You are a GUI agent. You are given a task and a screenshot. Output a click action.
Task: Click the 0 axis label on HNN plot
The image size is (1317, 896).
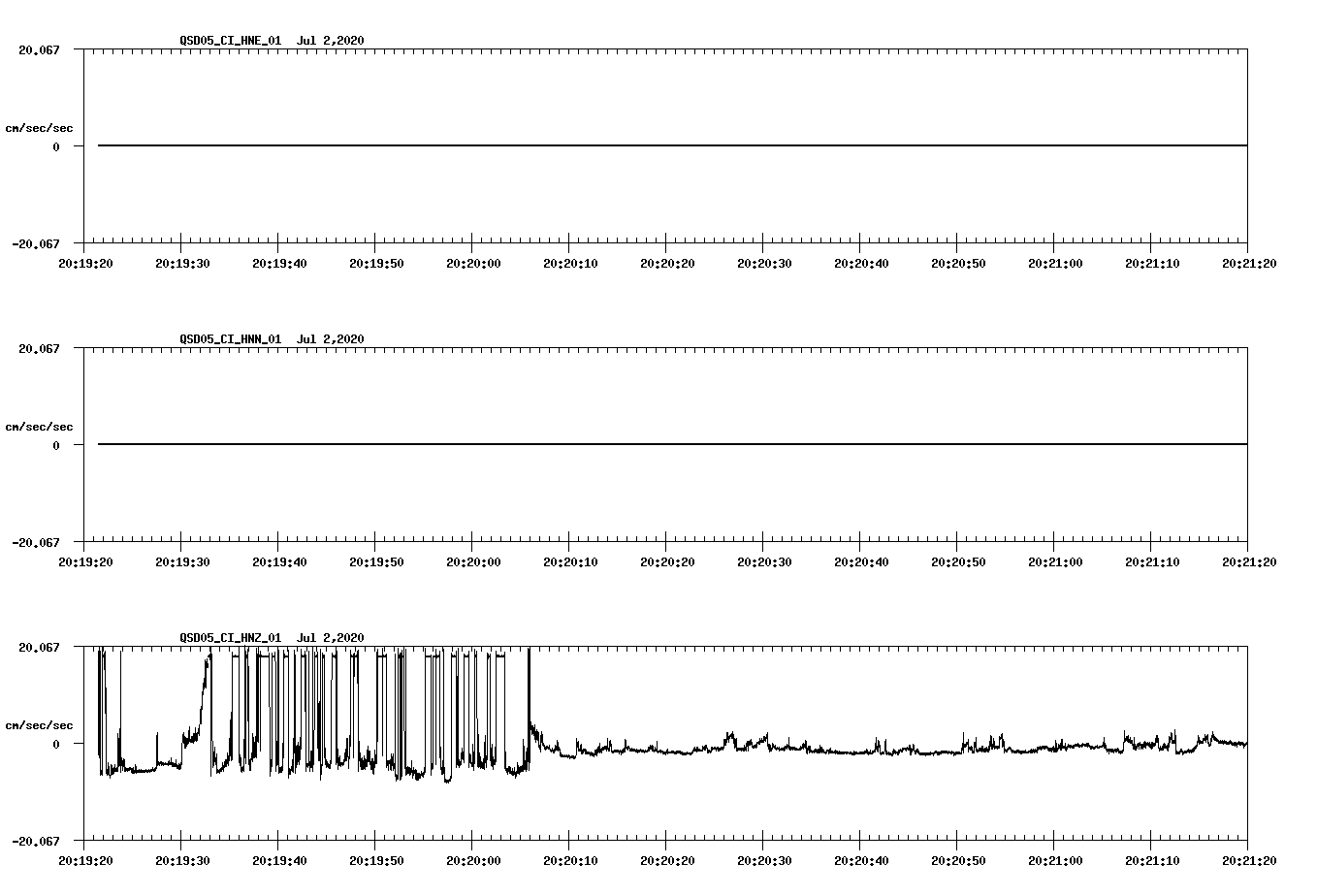tap(56, 445)
